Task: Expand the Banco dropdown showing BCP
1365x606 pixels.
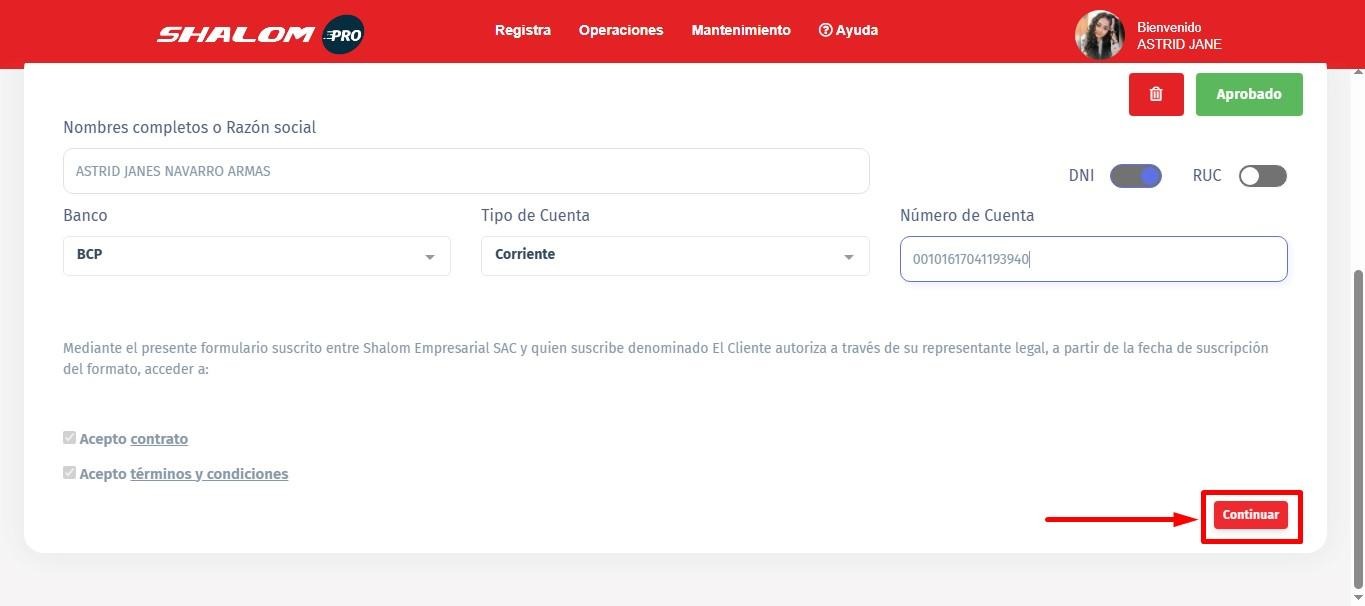Action: coord(256,255)
